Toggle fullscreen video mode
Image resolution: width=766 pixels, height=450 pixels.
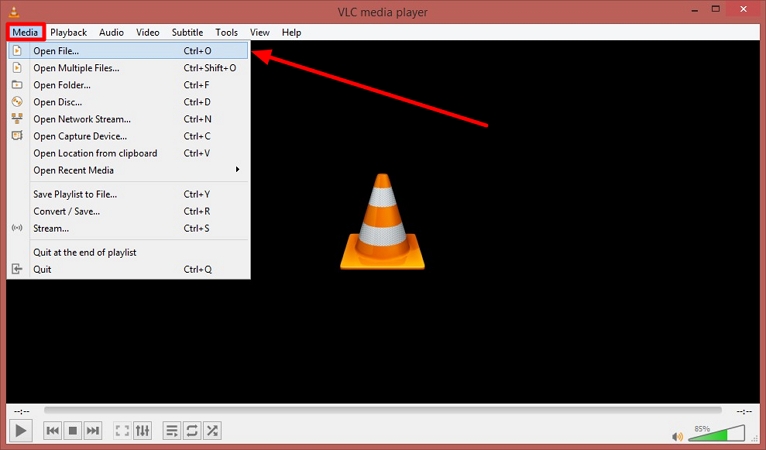click(x=122, y=430)
